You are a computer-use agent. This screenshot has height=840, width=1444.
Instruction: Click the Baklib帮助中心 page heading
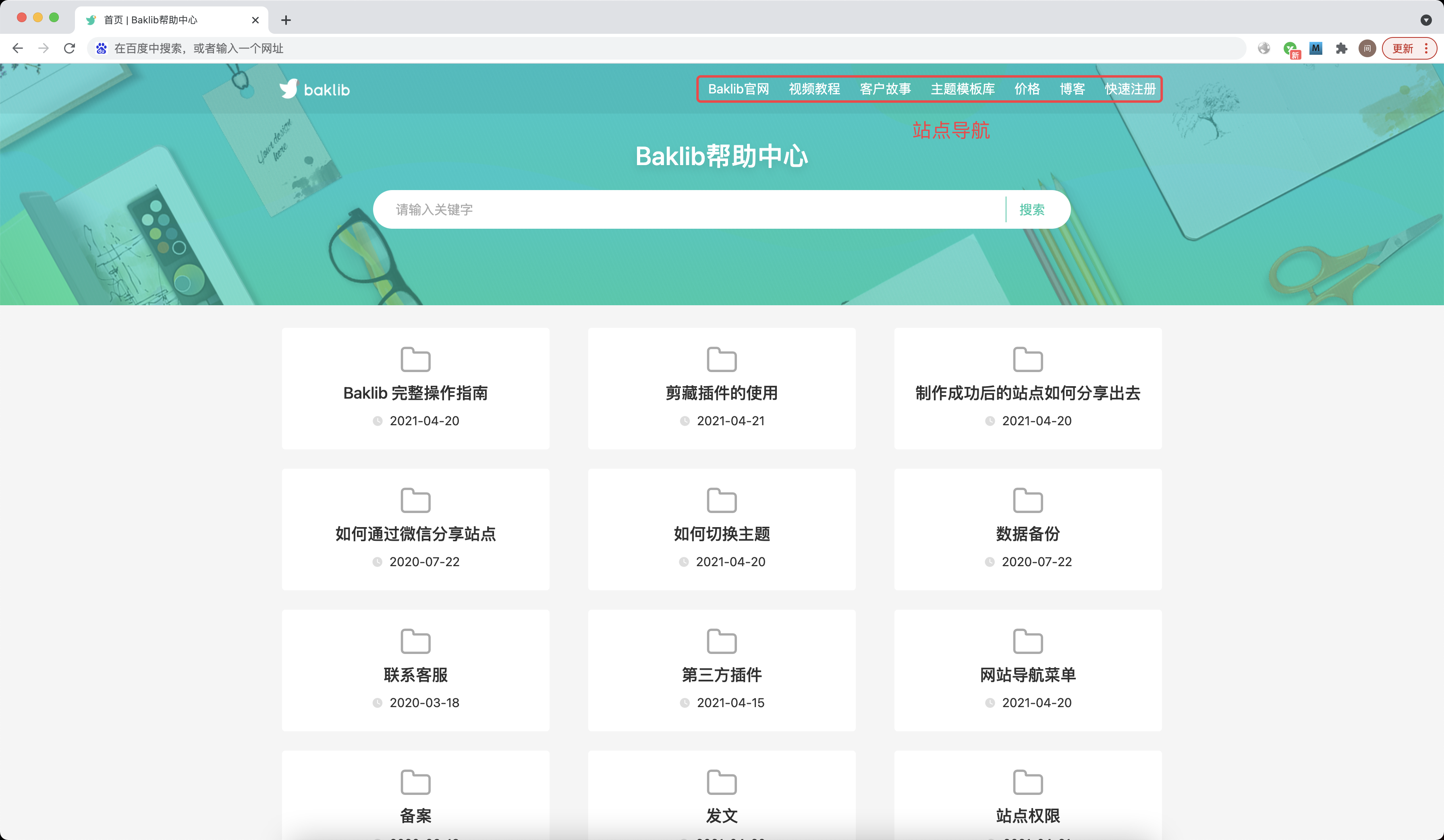[722, 156]
